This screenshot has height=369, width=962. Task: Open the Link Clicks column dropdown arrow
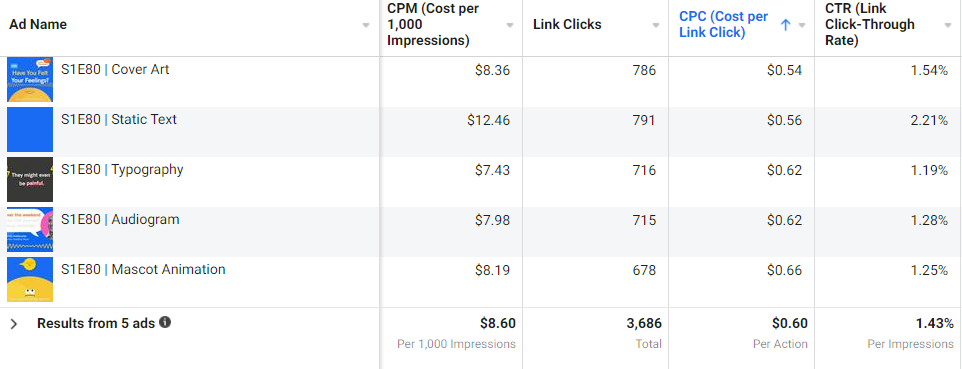pos(656,26)
